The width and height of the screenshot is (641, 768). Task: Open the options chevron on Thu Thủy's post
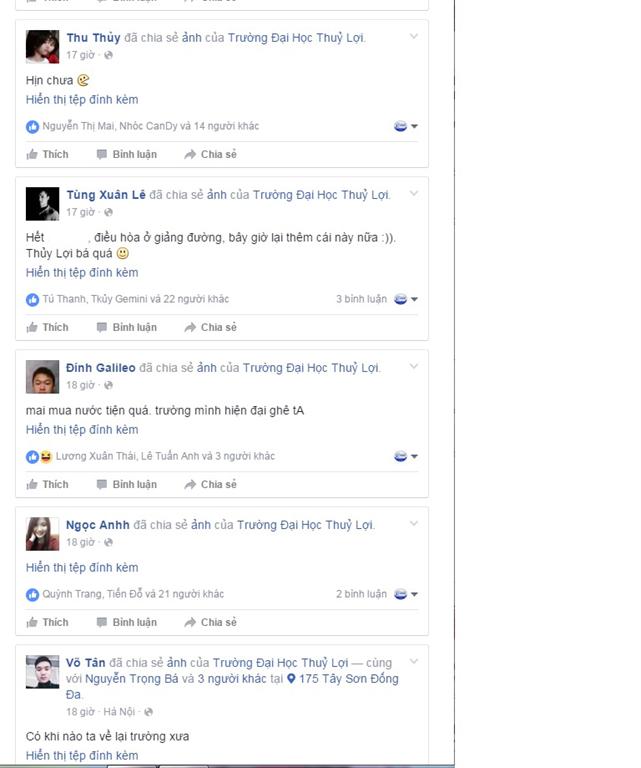pyautogui.click(x=414, y=36)
